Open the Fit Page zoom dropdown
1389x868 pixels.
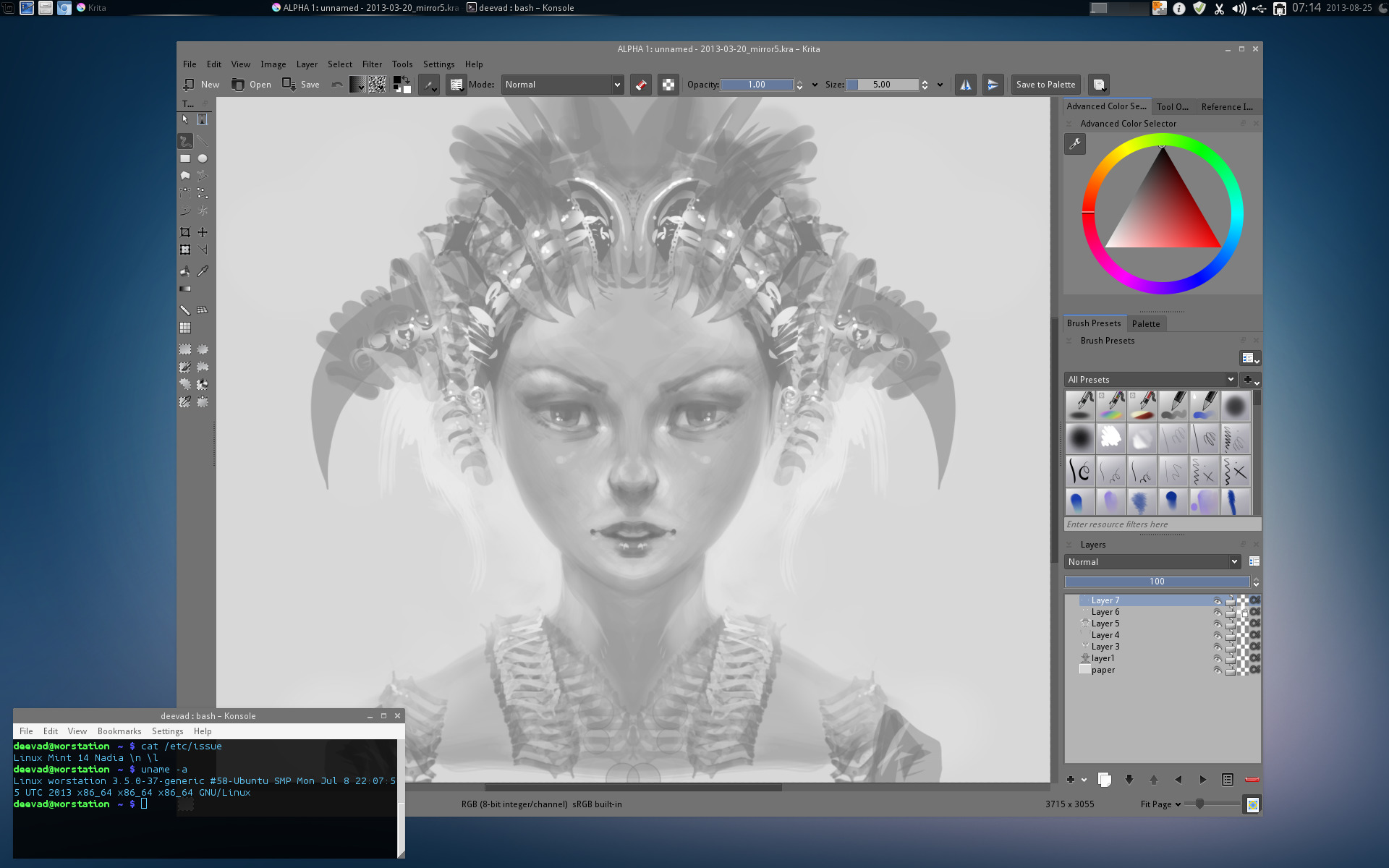tap(1160, 804)
